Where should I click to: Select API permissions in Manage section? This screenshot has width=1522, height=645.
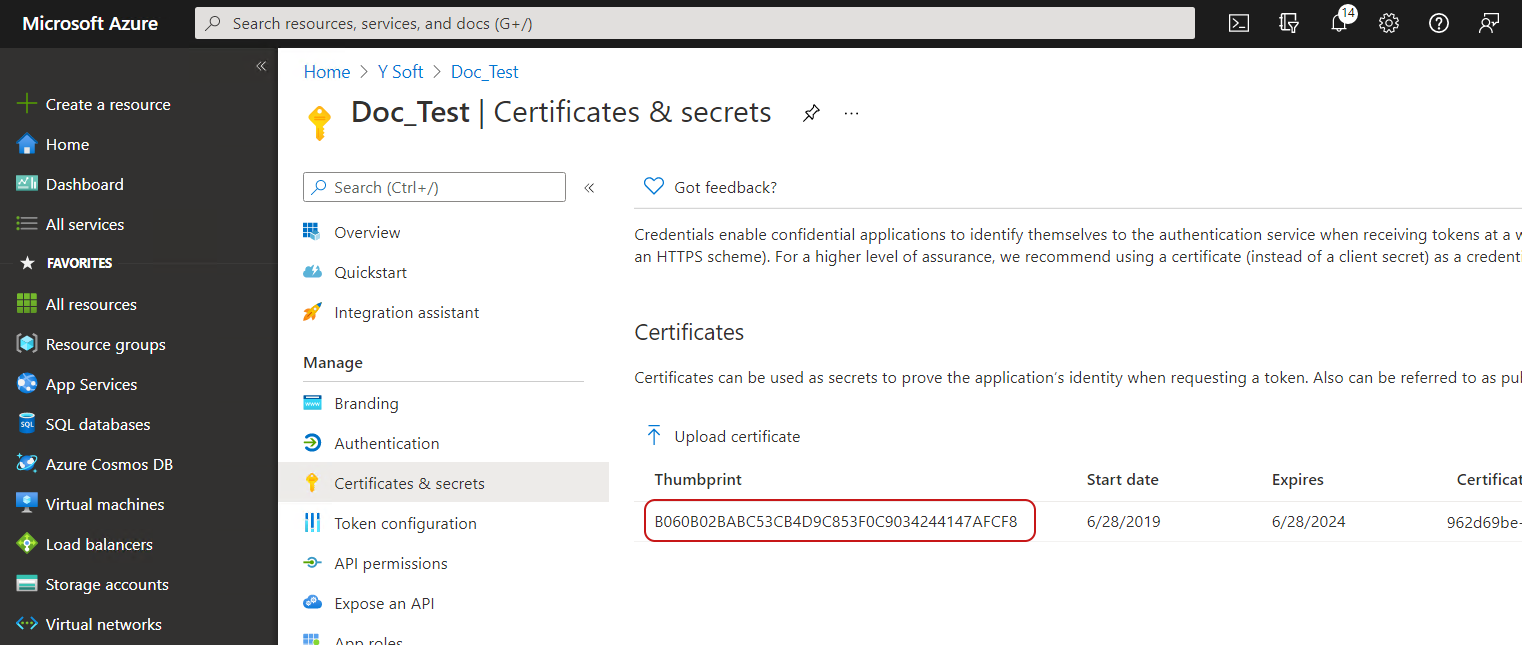[x=390, y=563]
